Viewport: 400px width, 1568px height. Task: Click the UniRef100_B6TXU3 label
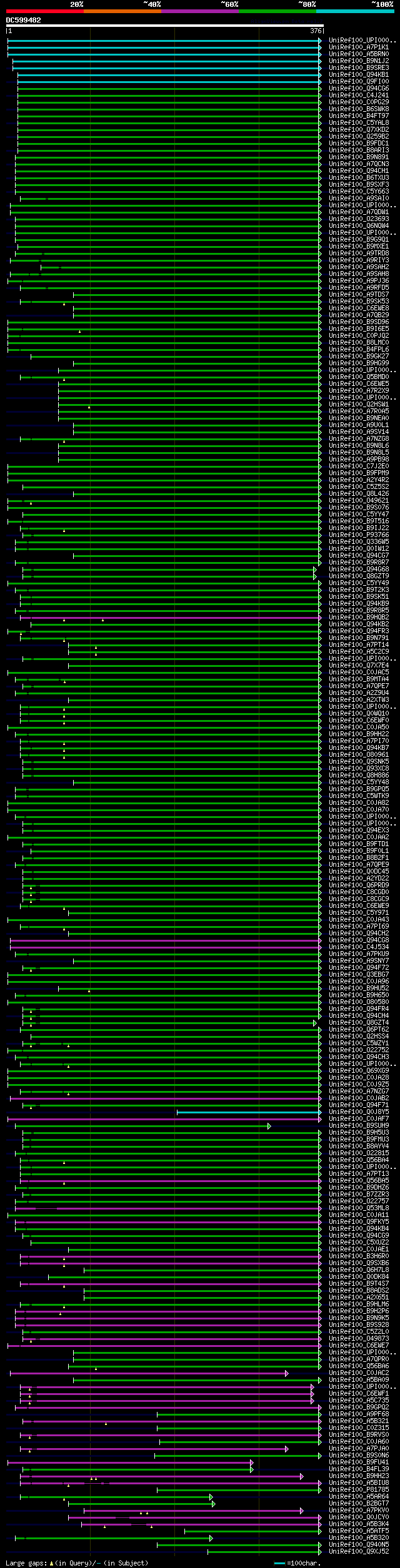click(x=359, y=178)
